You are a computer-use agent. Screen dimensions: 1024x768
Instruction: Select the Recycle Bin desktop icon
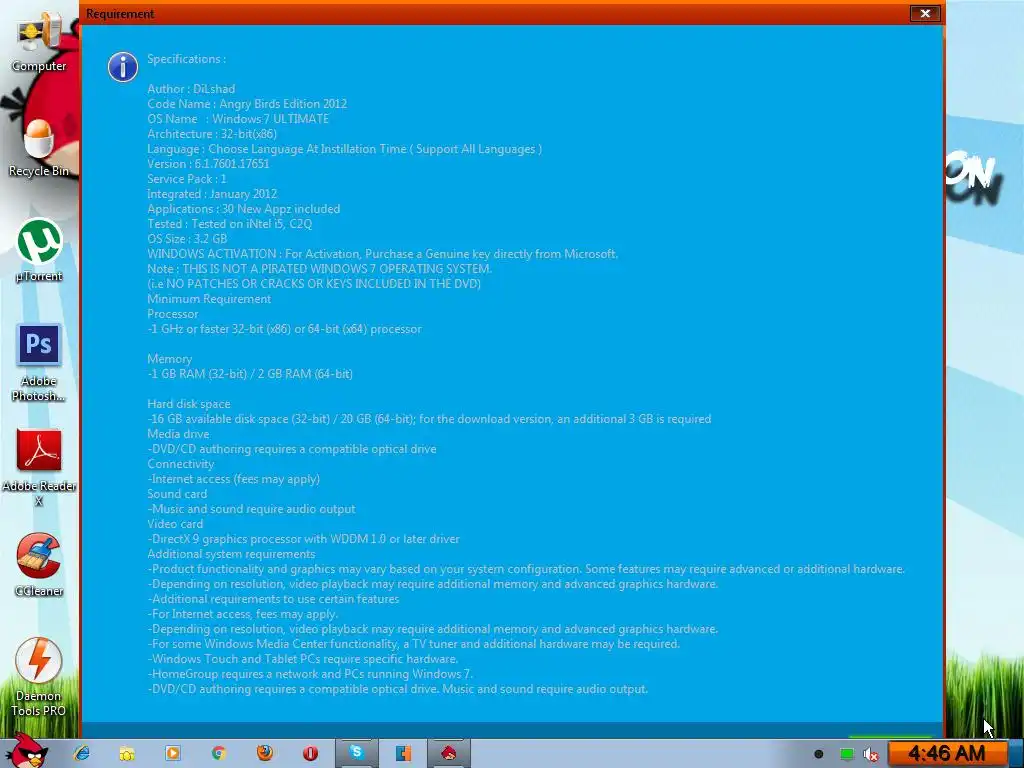[39, 148]
